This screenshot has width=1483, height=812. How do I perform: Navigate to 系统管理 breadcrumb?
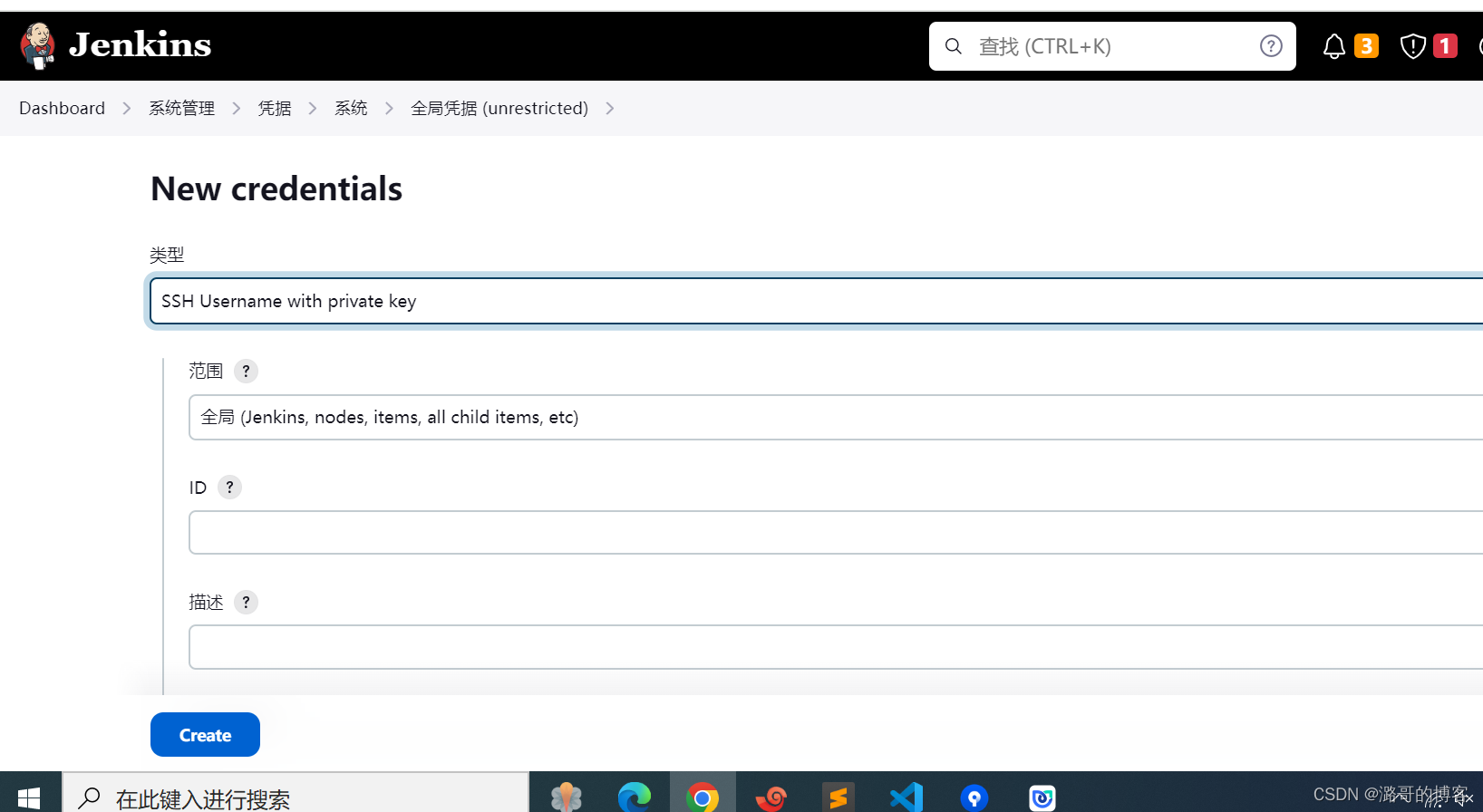pos(182,108)
